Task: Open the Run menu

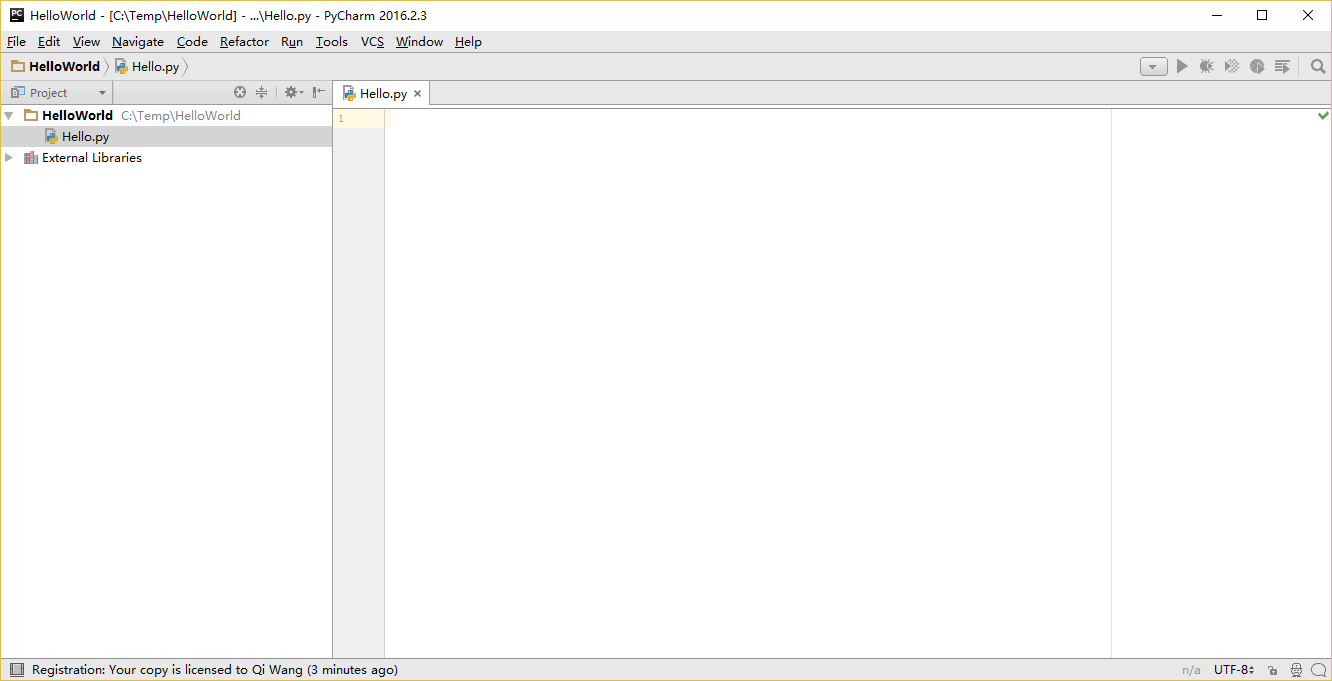Action: (x=292, y=41)
